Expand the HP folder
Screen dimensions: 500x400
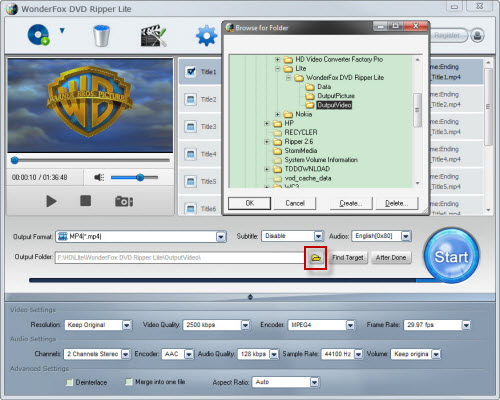tap(266, 124)
